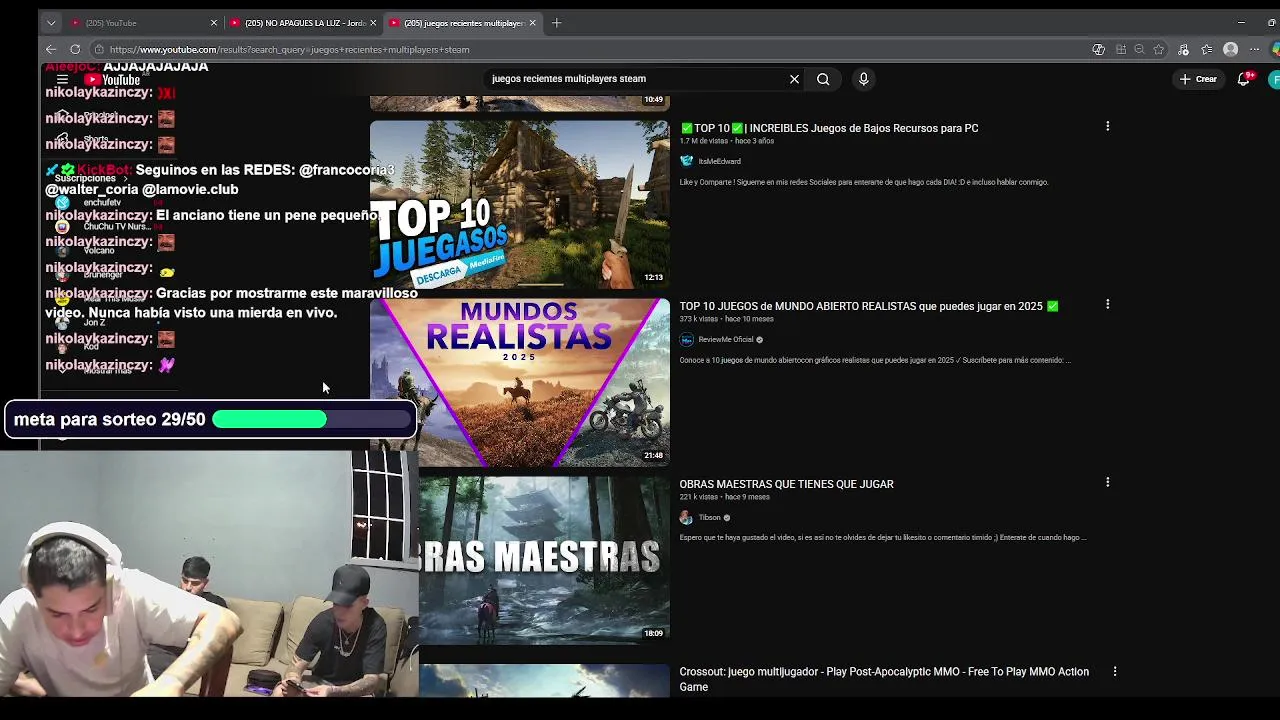Viewport: 1280px width, 720px height.
Task: Click the zoom-out magnifier icon
Action: 1139,49
